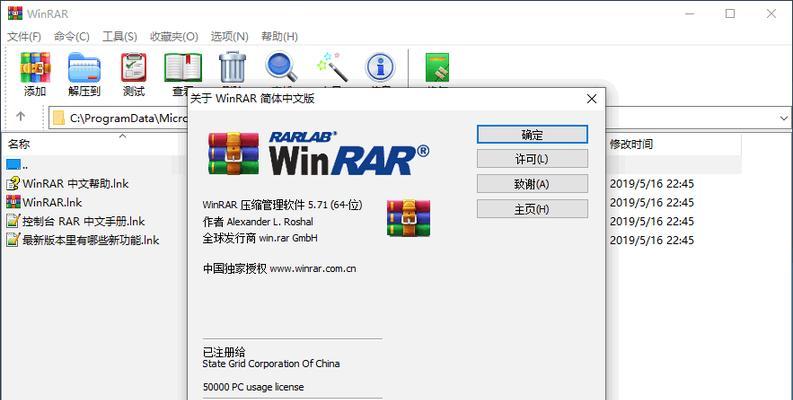Click the address path field C:\ProgramData

(128, 118)
